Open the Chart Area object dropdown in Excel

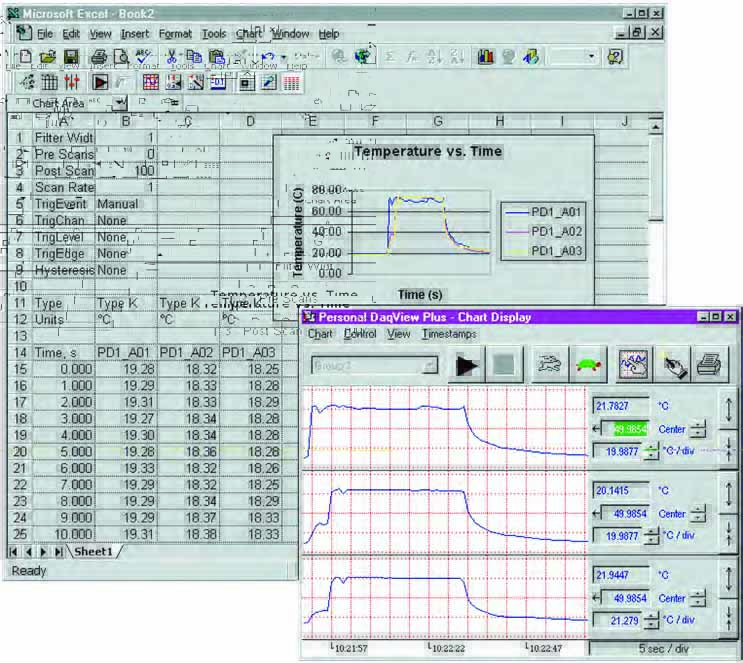click(121, 102)
